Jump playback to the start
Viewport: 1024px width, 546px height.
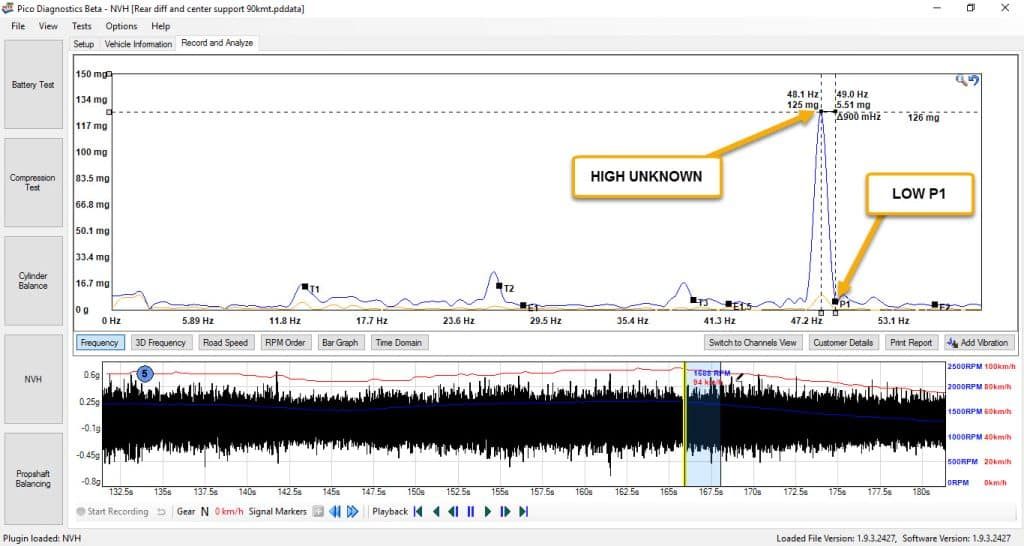tap(418, 512)
